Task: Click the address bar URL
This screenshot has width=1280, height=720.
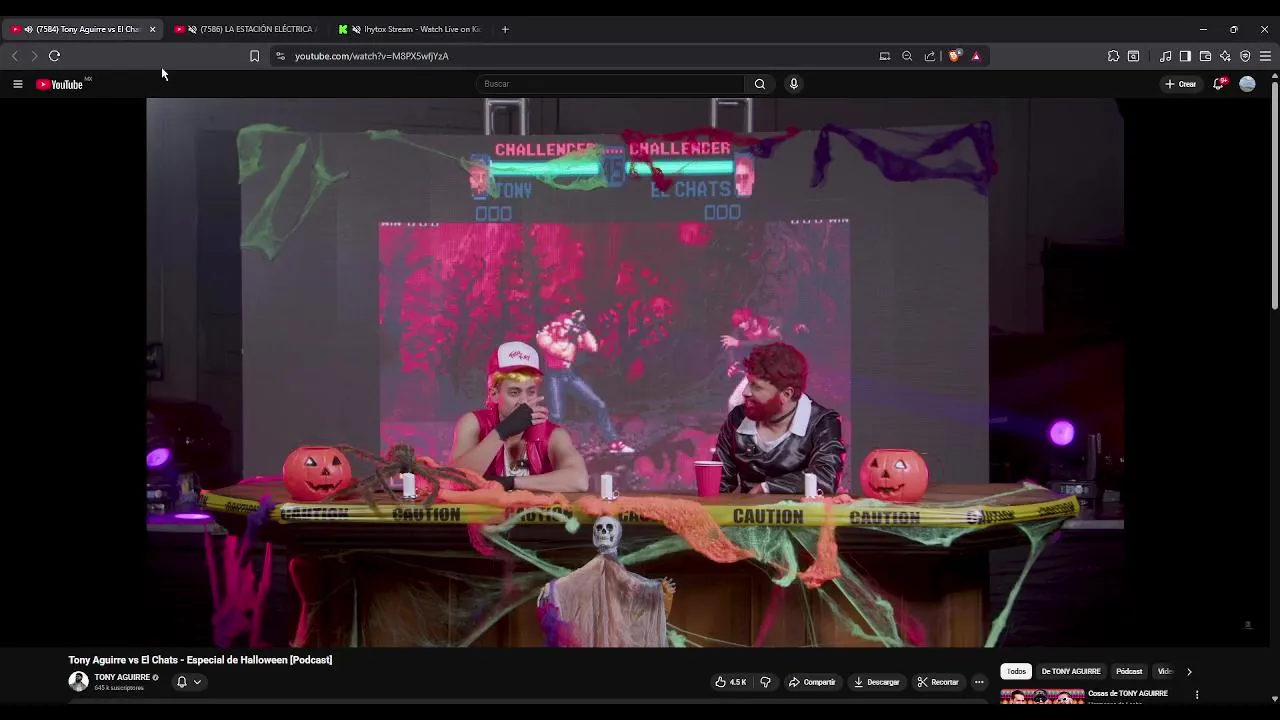Action: pyautogui.click(x=371, y=56)
